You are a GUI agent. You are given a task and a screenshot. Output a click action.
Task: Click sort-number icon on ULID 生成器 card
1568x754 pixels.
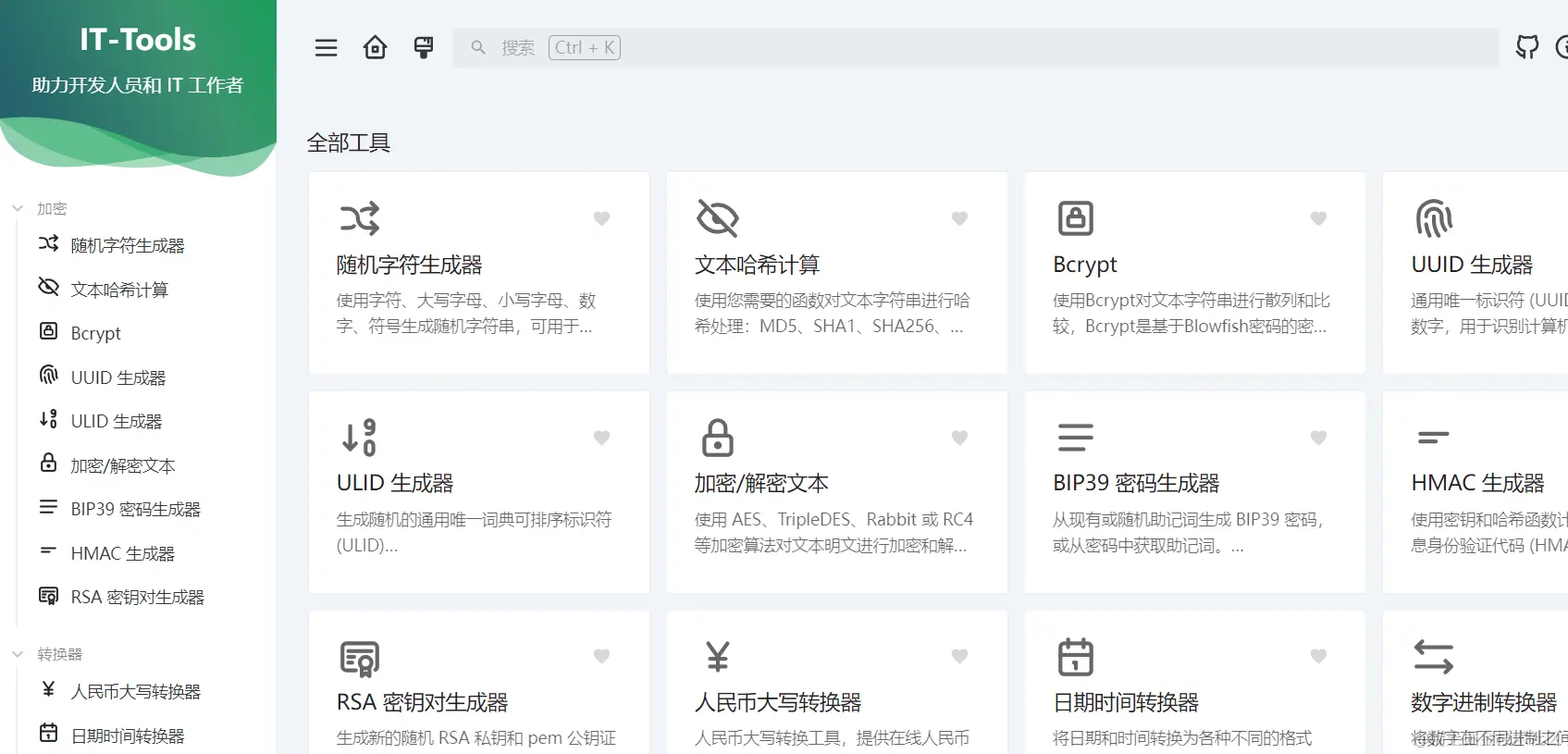359,437
